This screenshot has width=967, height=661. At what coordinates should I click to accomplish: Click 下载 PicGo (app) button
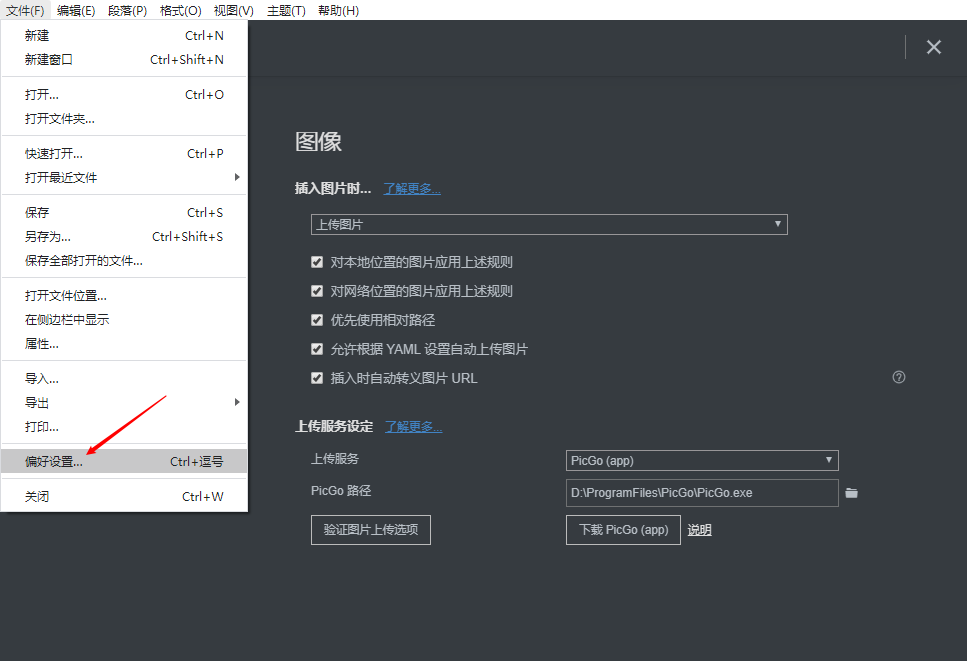(x=623, y=530)
